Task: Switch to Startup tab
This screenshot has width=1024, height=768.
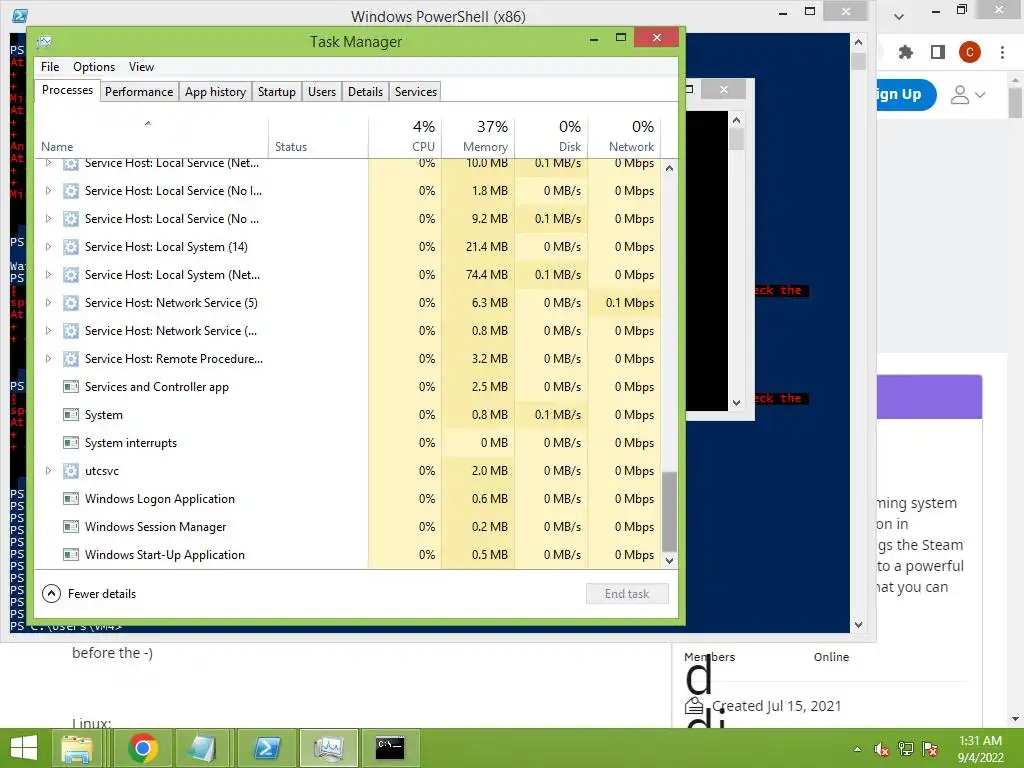Action: [x=277, y=91]
